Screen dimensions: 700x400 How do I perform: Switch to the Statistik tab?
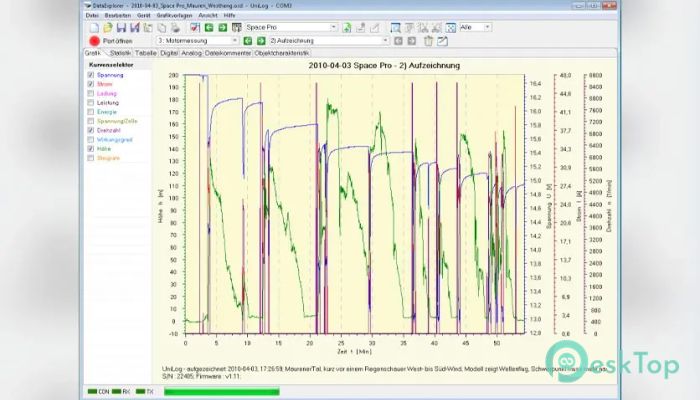pos(121,53)
